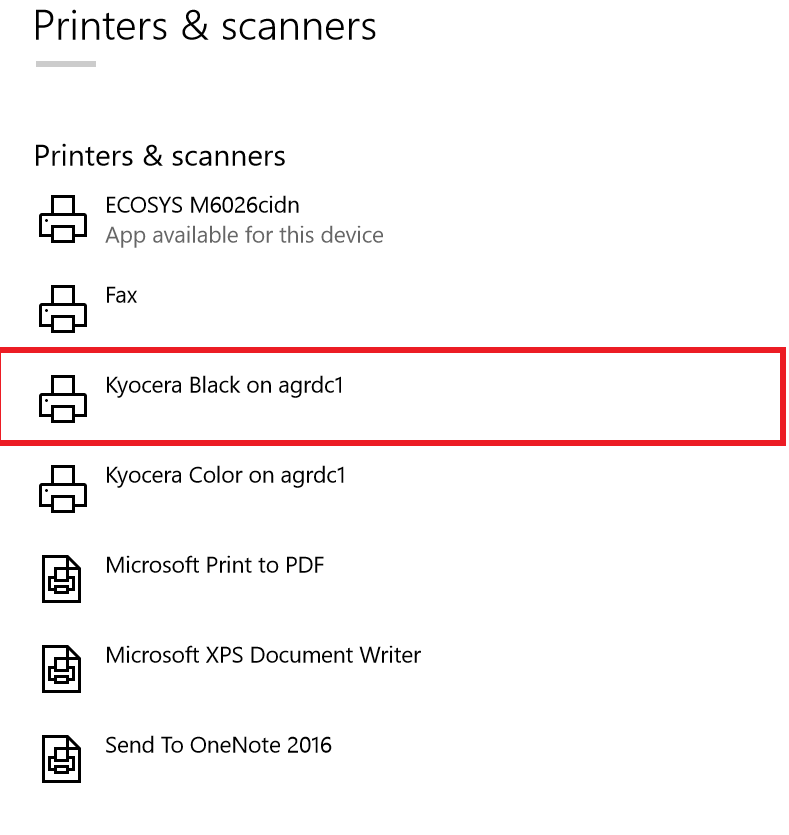
Task: Open the Send To OneNote 2016 label
Action: [x=218, y=745]
